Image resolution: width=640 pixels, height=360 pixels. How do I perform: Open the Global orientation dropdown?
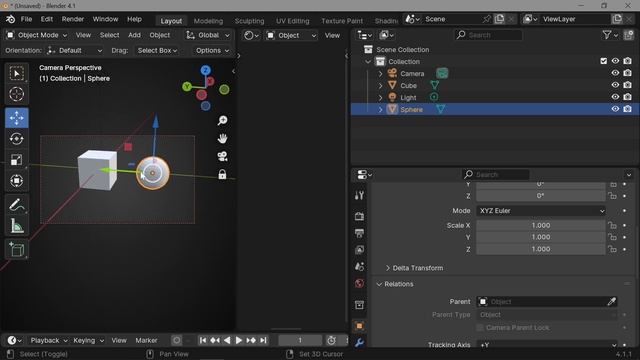[208, 35]
